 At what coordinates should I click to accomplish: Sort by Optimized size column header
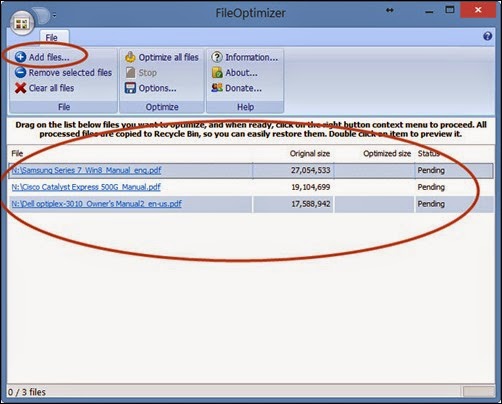point(387,153)
